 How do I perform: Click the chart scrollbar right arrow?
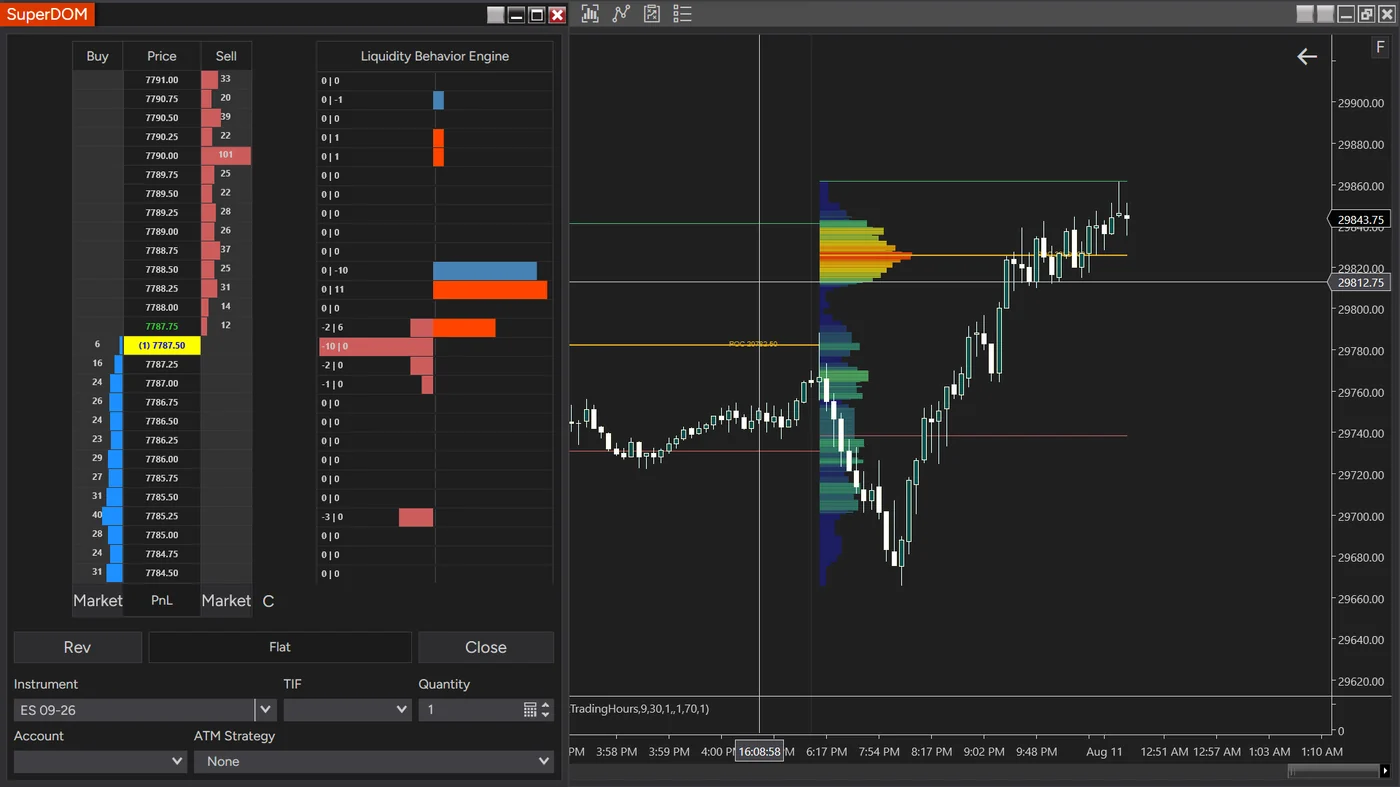point(1385,771)
